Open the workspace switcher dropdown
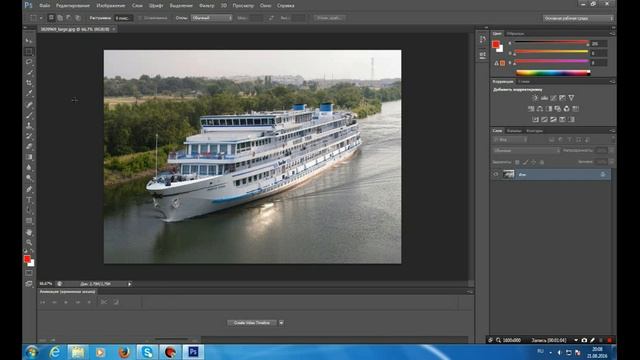The image size is (640, 360). point(578,18)
